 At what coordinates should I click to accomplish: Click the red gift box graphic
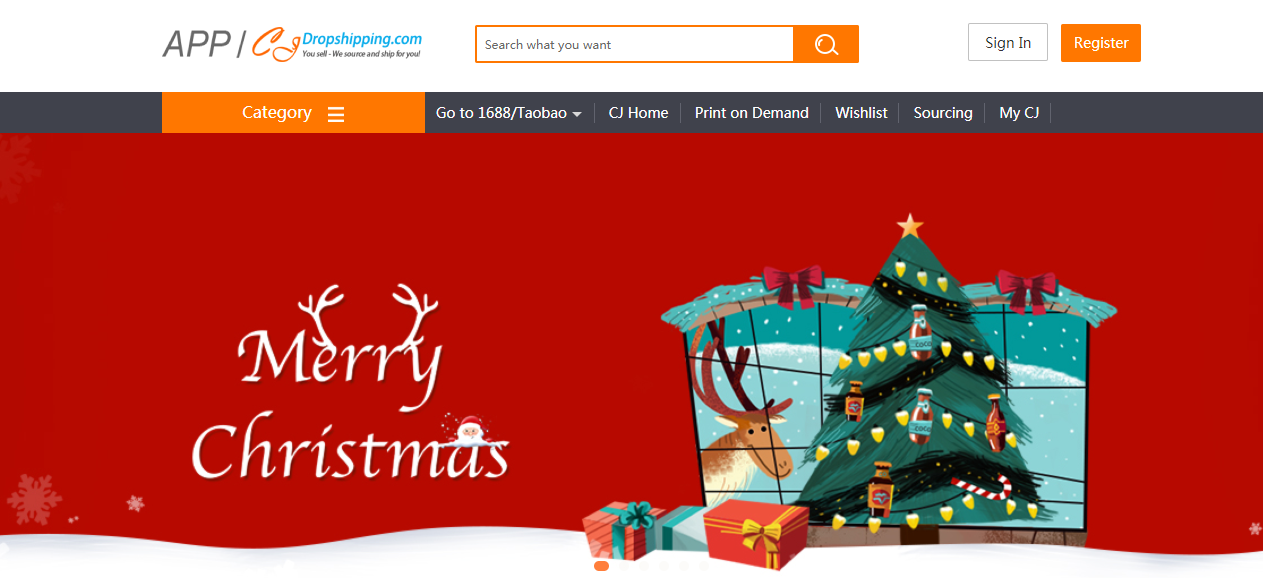click(754, 533)
